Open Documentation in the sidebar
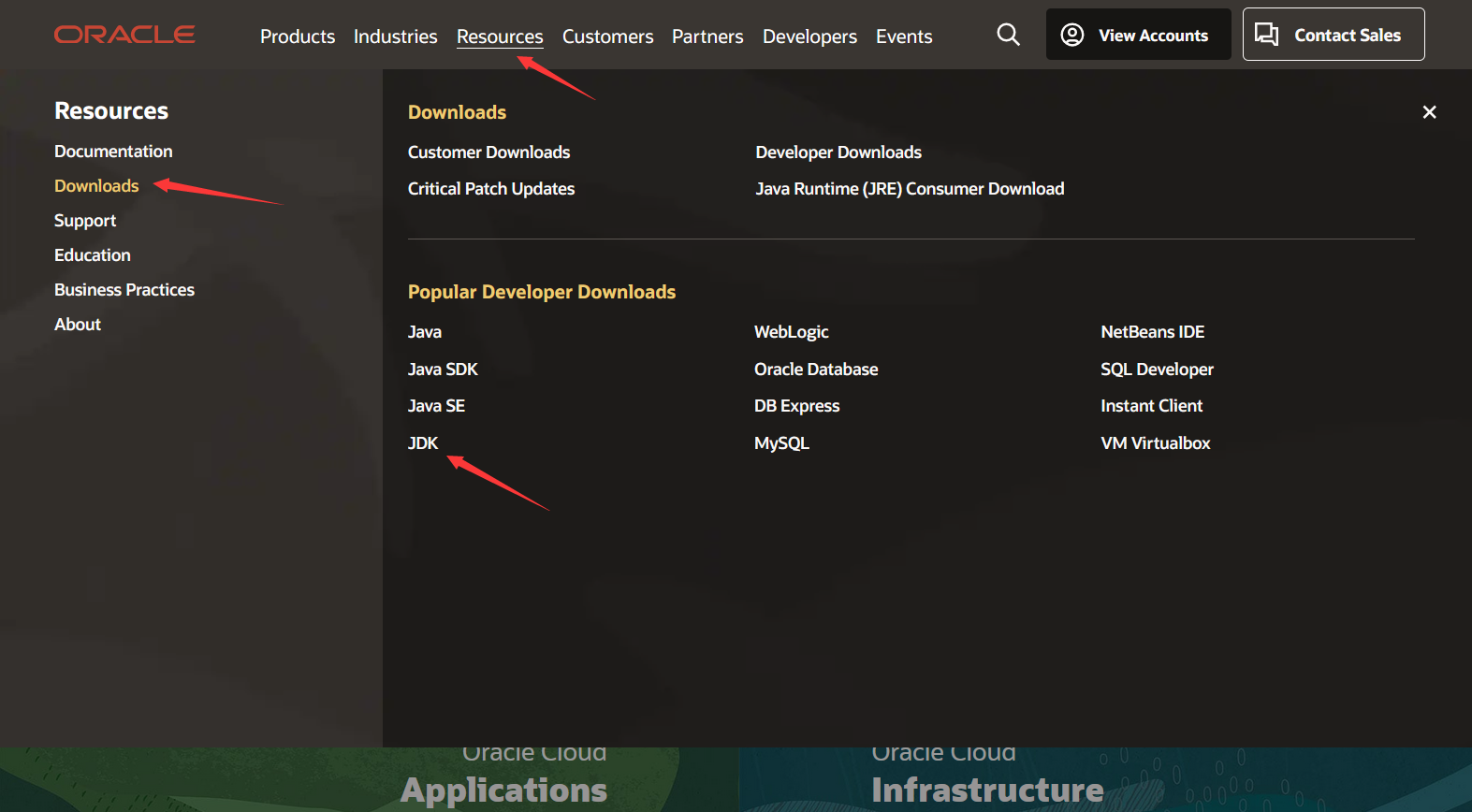The height and width of the screenshot is (812, 1472). click(x=113, y=152)
